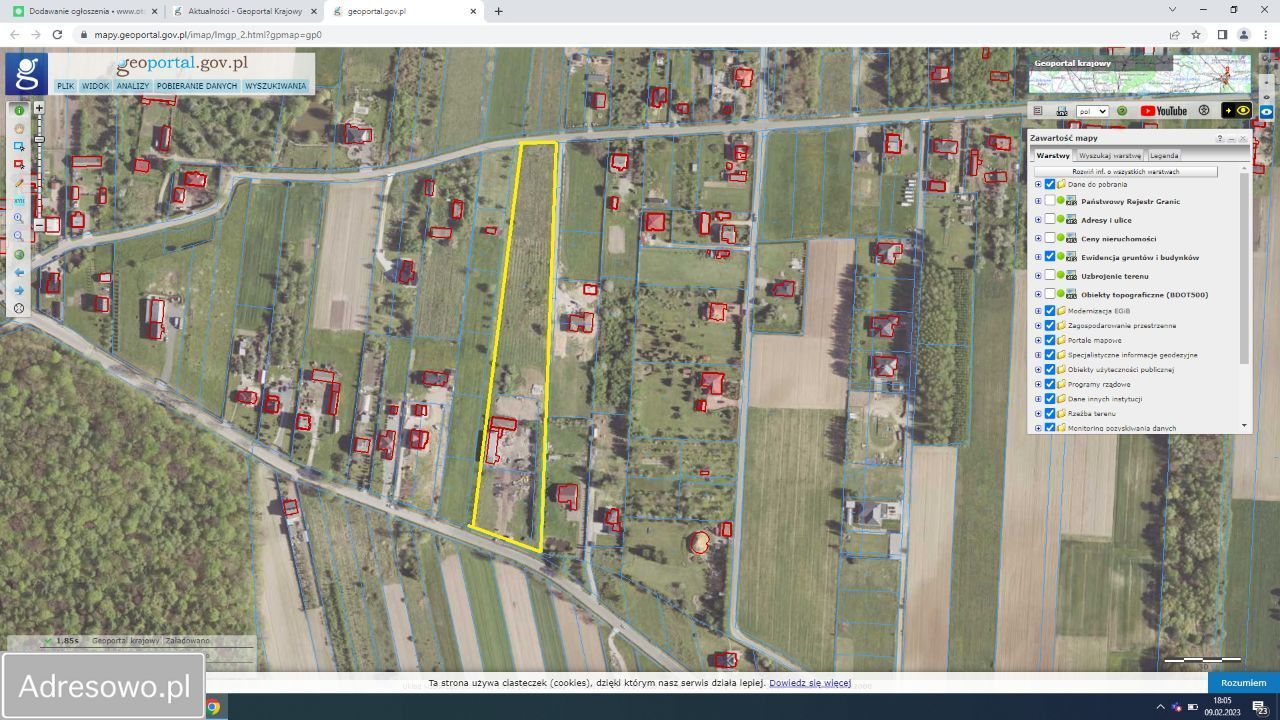1280x720 pixels.
Task: Expand the Zagospodarowanie przestrzenne group
Action: click(x=1038, y=325)
